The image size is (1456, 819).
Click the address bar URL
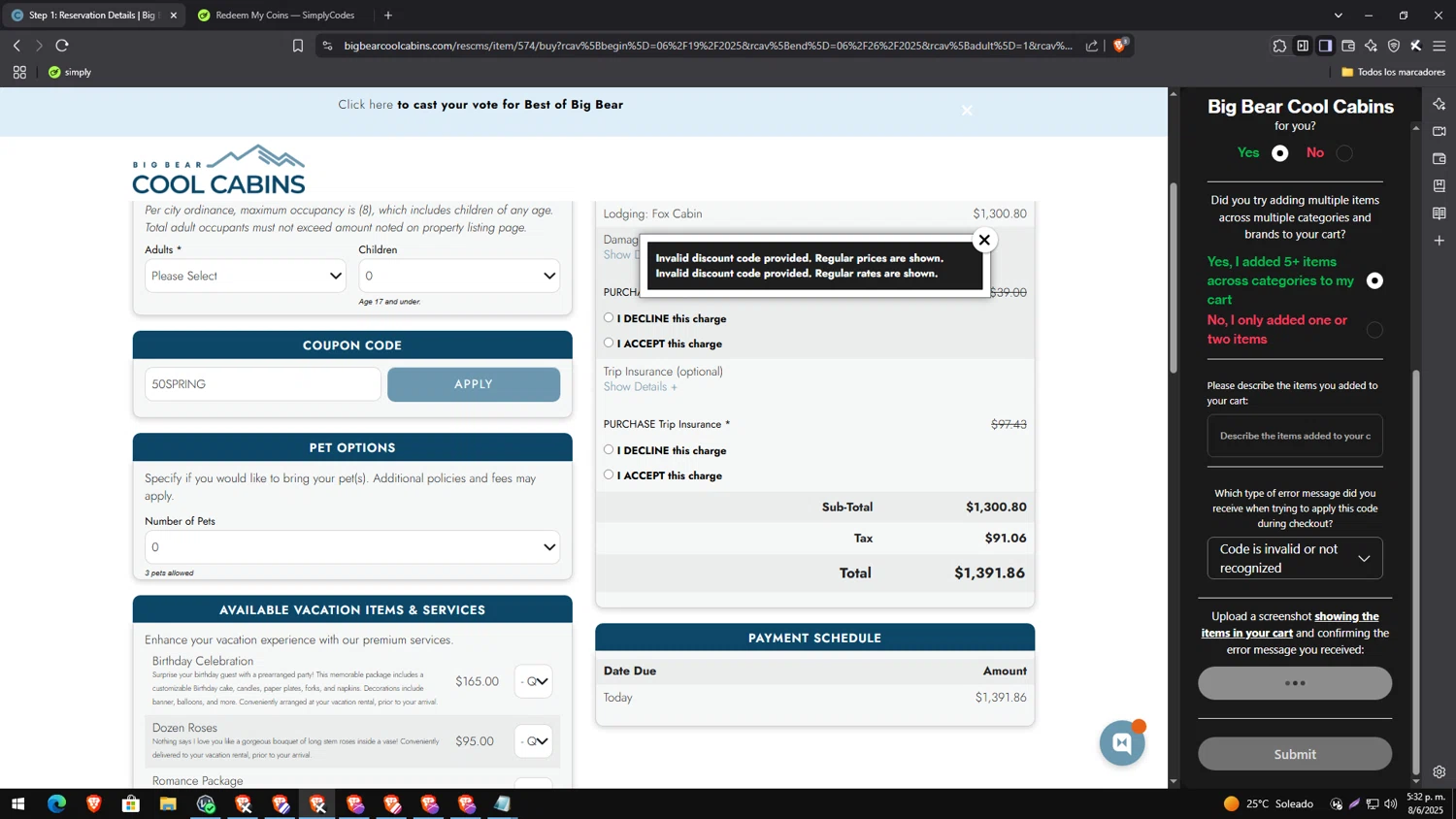point(708,46)
